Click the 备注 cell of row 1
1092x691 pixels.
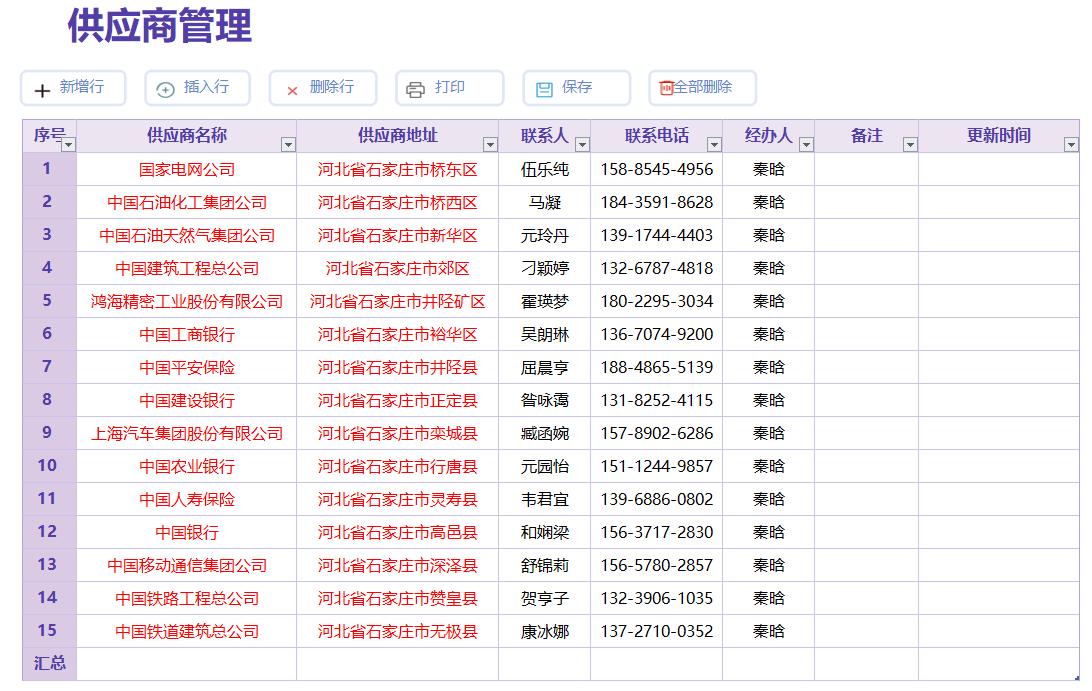(x=866, y=169)
